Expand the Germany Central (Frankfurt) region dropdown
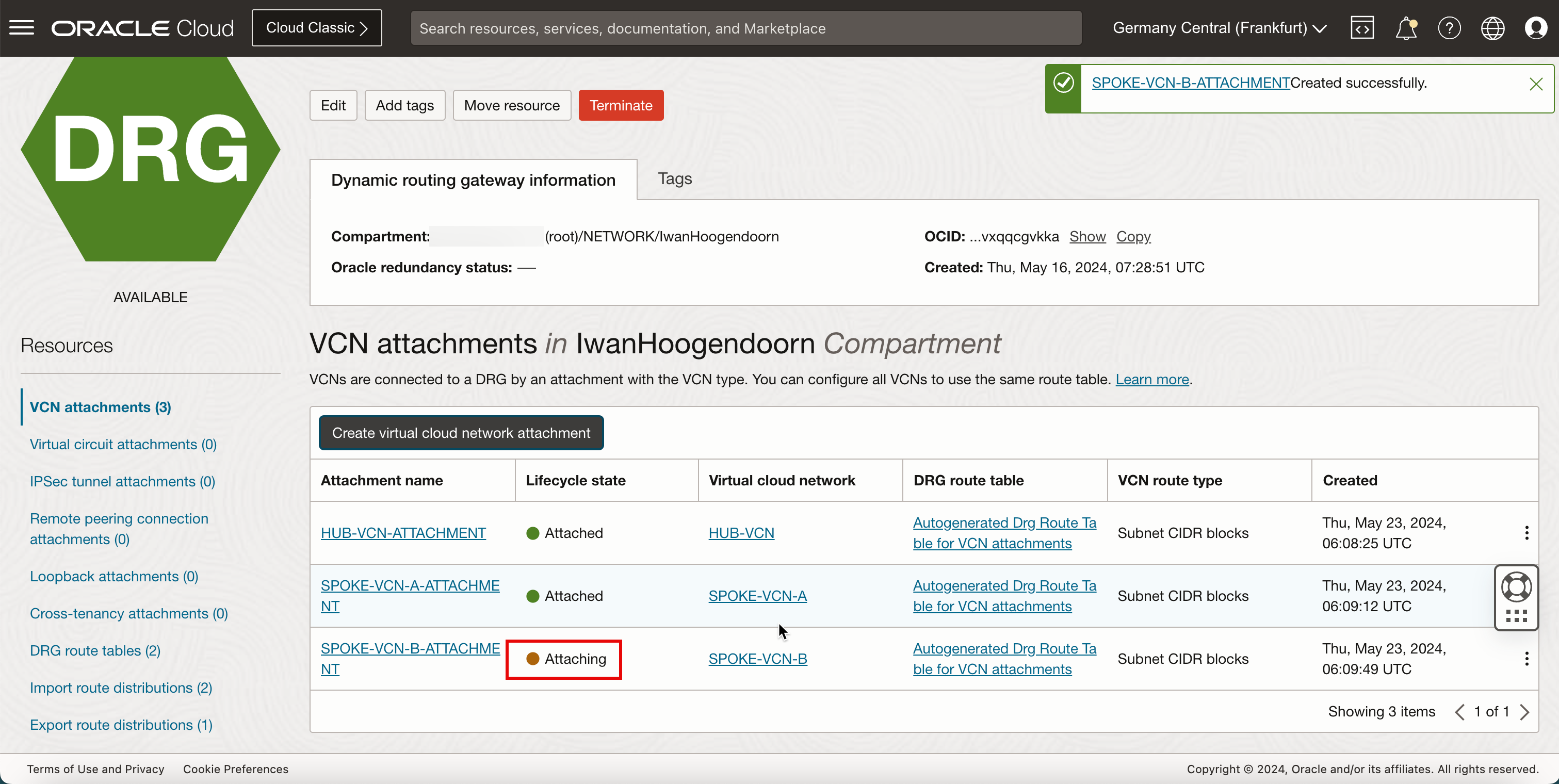The height and width of the screenshot is (784, 1559). coord(1219,28)
